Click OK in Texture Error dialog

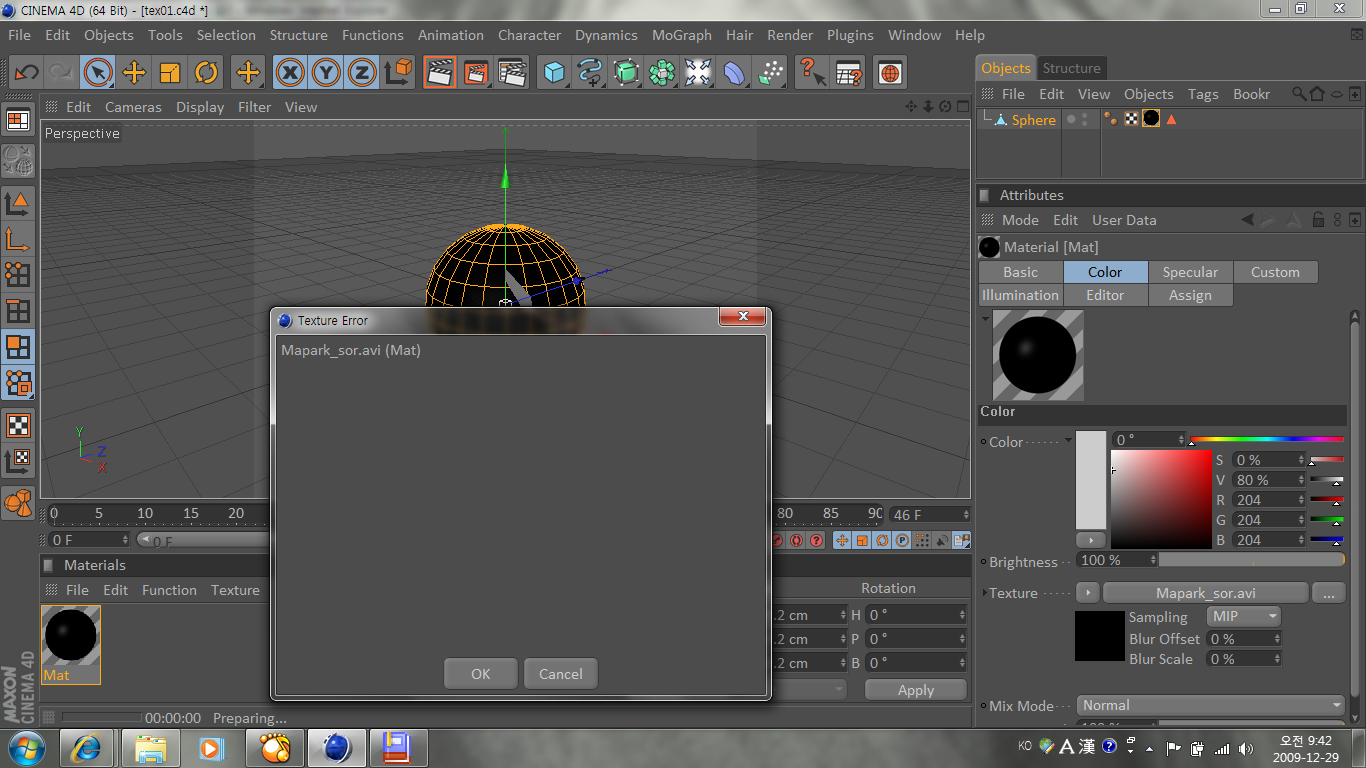pos(481,674)
